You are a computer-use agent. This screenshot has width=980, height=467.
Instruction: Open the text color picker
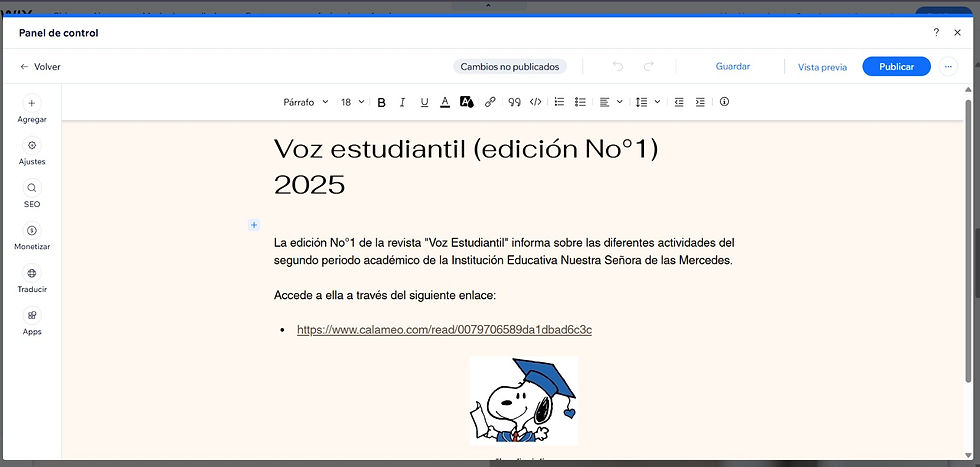coord(445,103)
